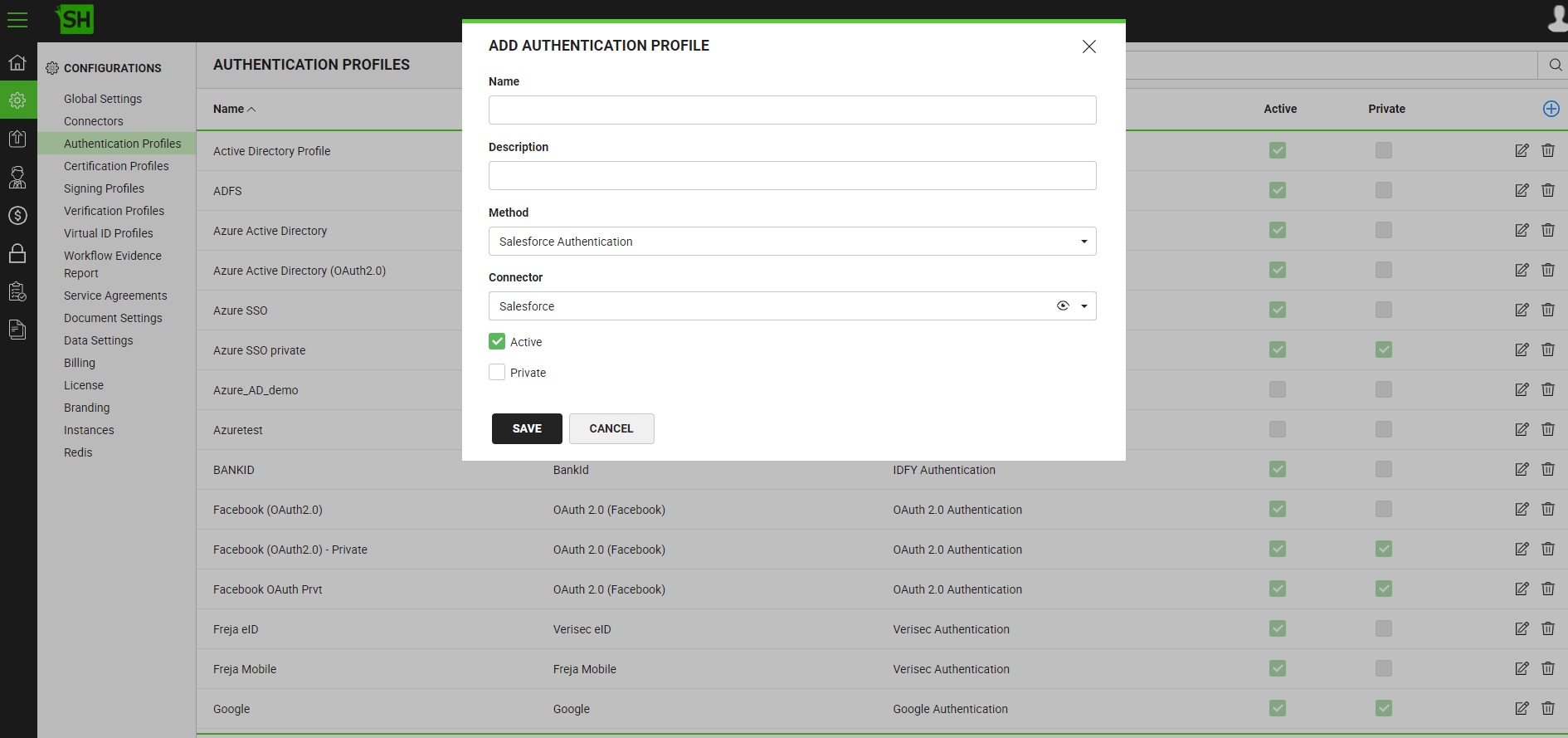The width and height of the screenshot is (1568, 738).
Task: Toggle Active checkbox for Azuretest row
Action: [x=1278, y=429]
